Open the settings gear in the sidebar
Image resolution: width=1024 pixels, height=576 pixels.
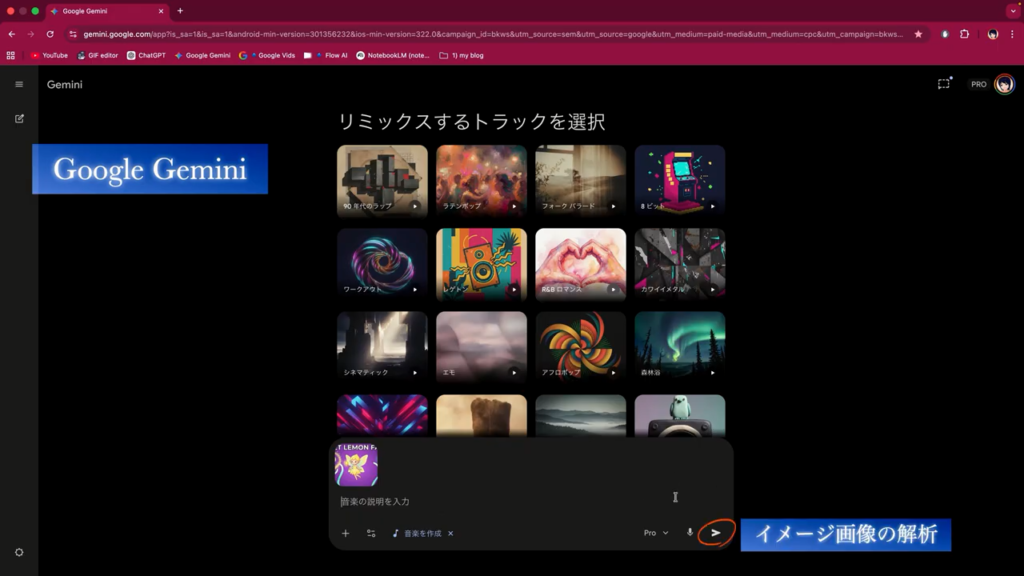19,552
